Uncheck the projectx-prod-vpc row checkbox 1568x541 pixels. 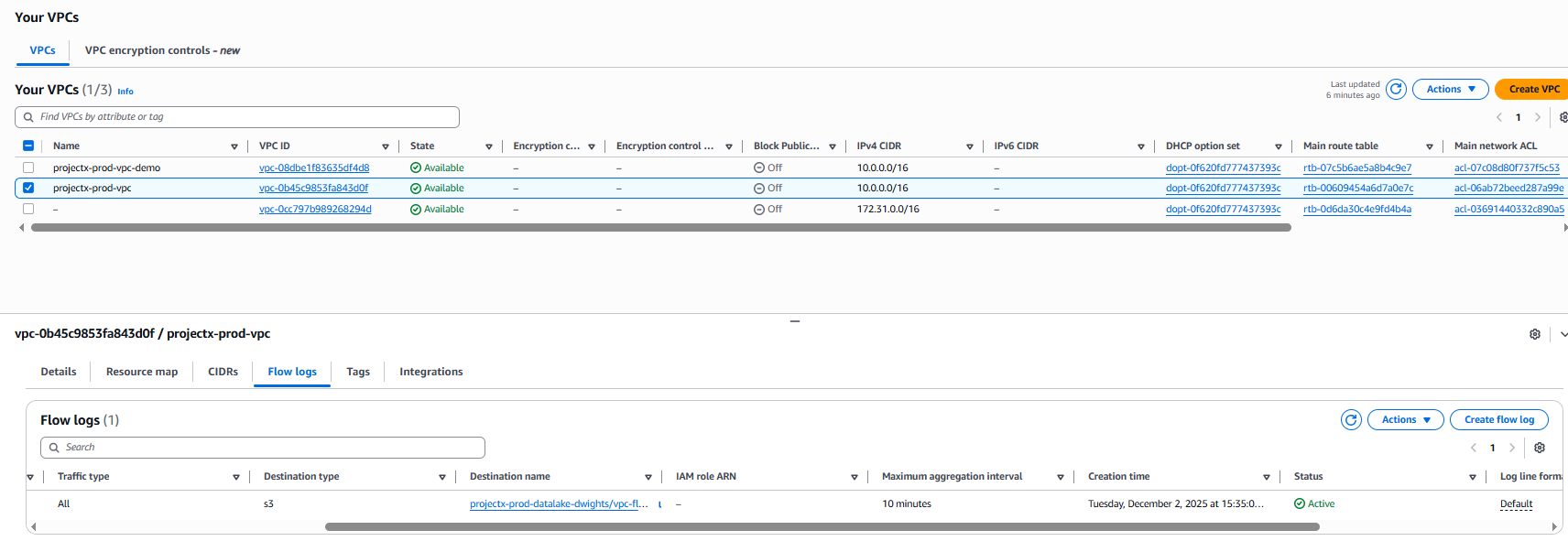tap(28, 188)
